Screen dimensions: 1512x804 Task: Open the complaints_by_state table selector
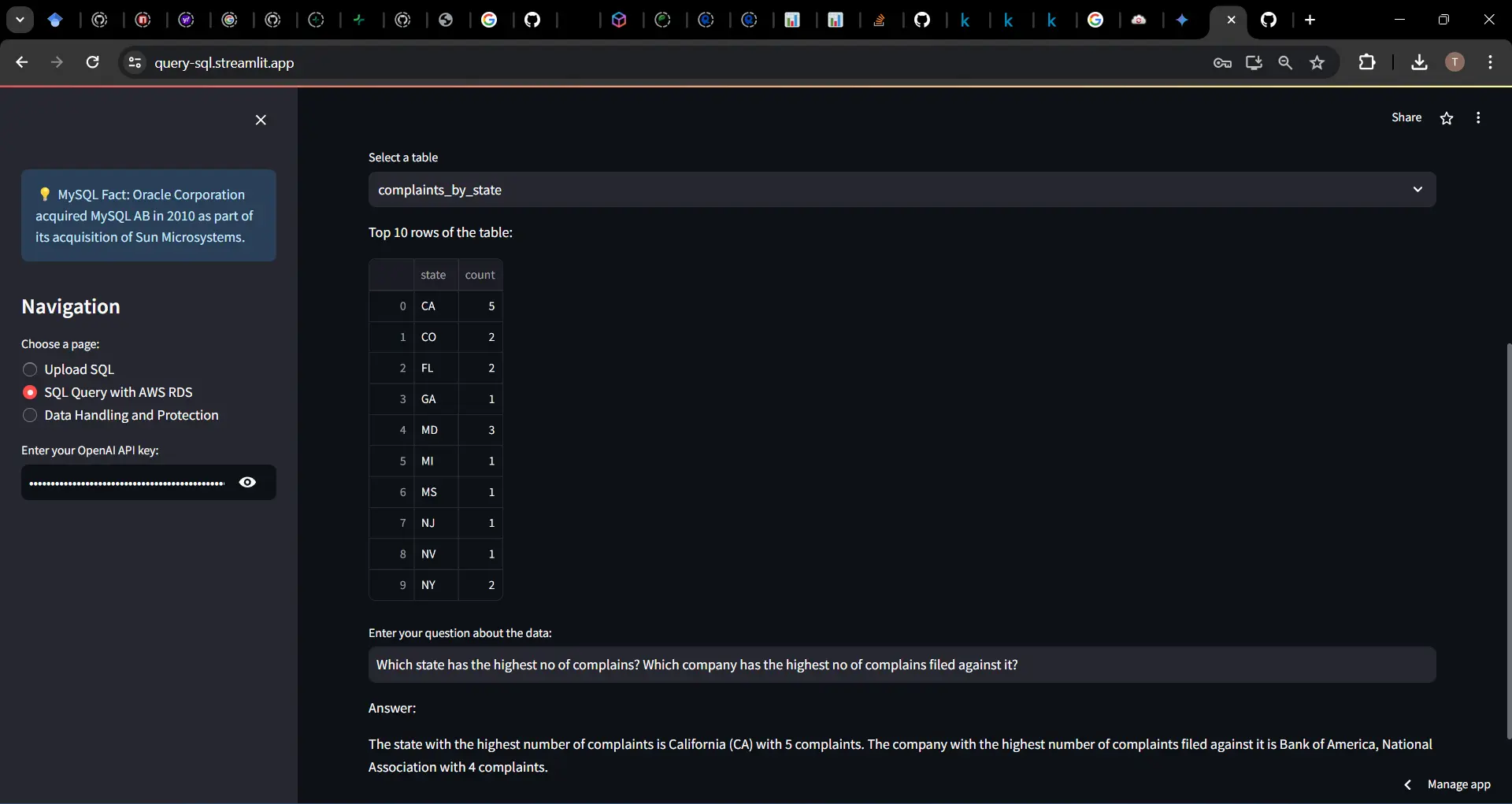pos(902,190)
